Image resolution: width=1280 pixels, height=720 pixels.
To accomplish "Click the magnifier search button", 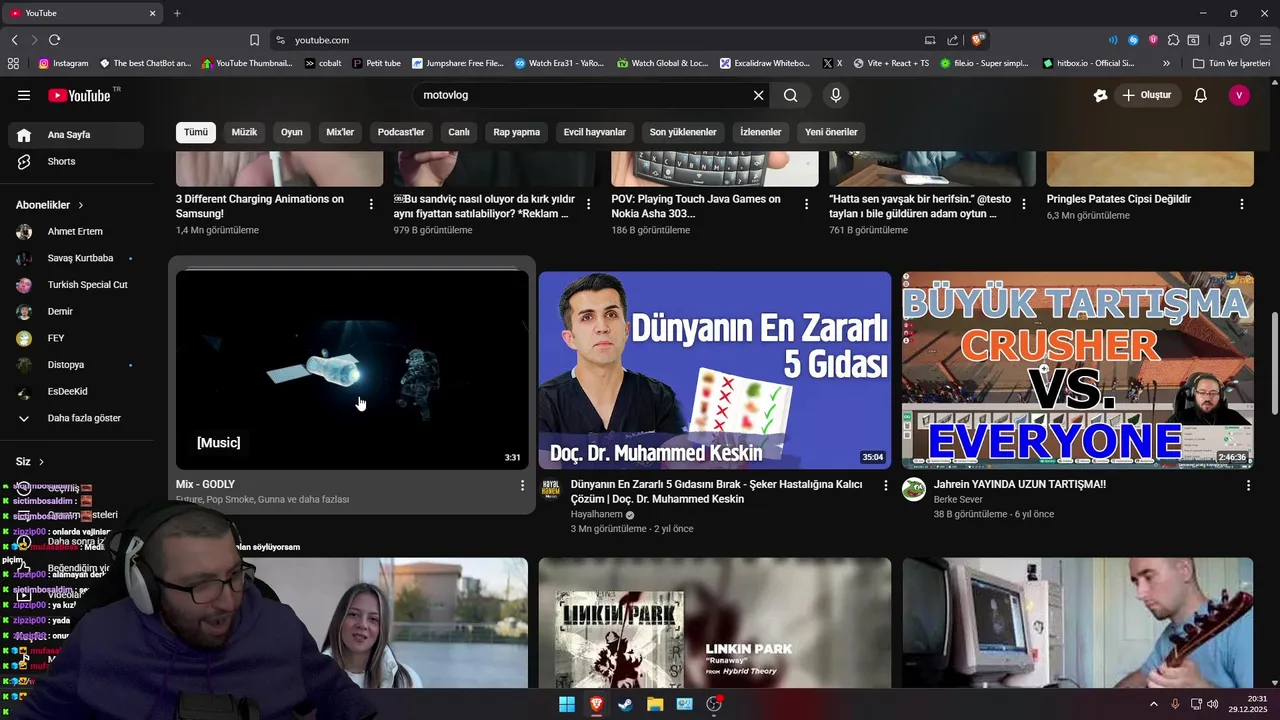I will [791, 95].
